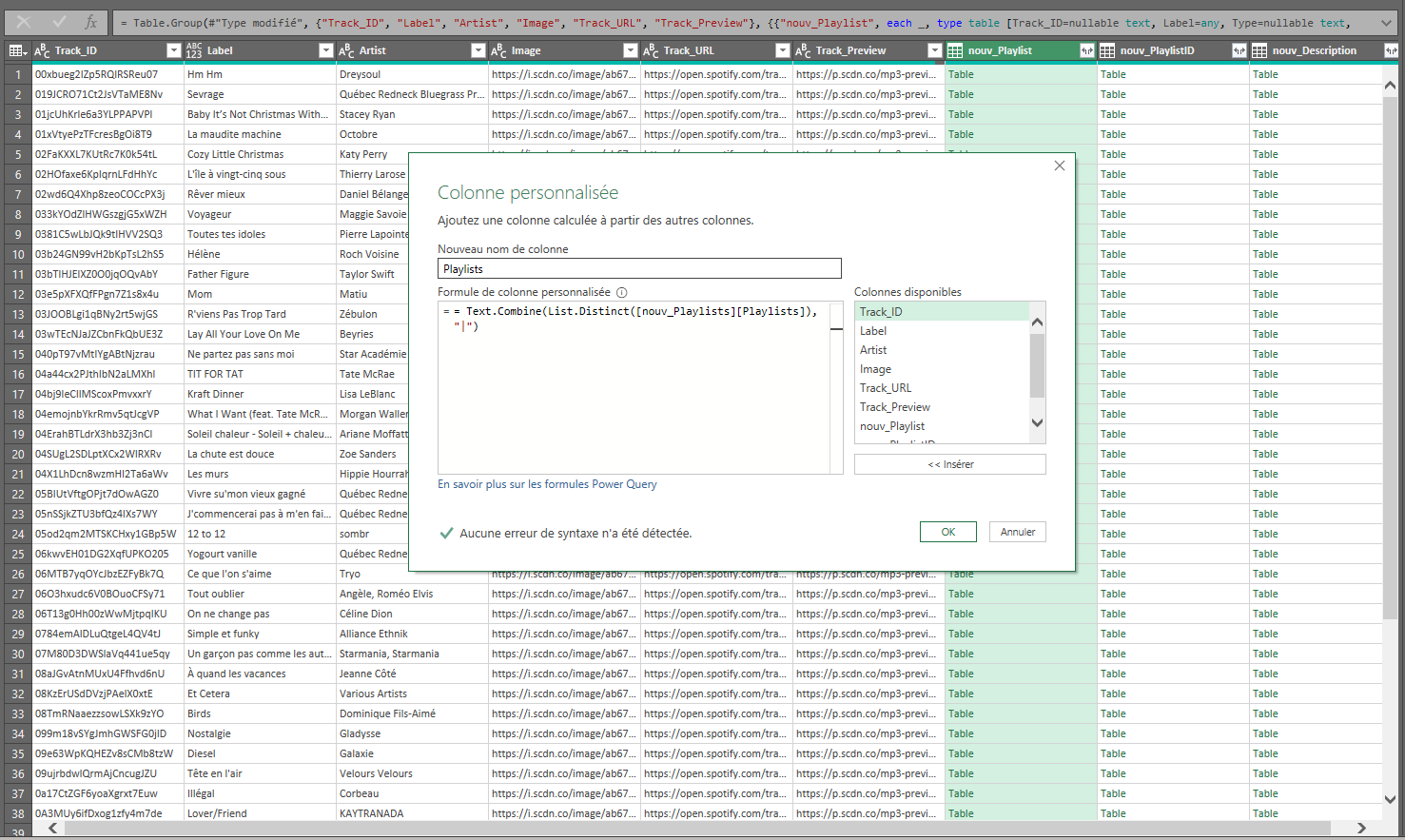Image resolution: width=1405 pixels, height=840 pixels.
Task: Commit the formula with the checkmark icon
Action: click(x=60, y=22)
